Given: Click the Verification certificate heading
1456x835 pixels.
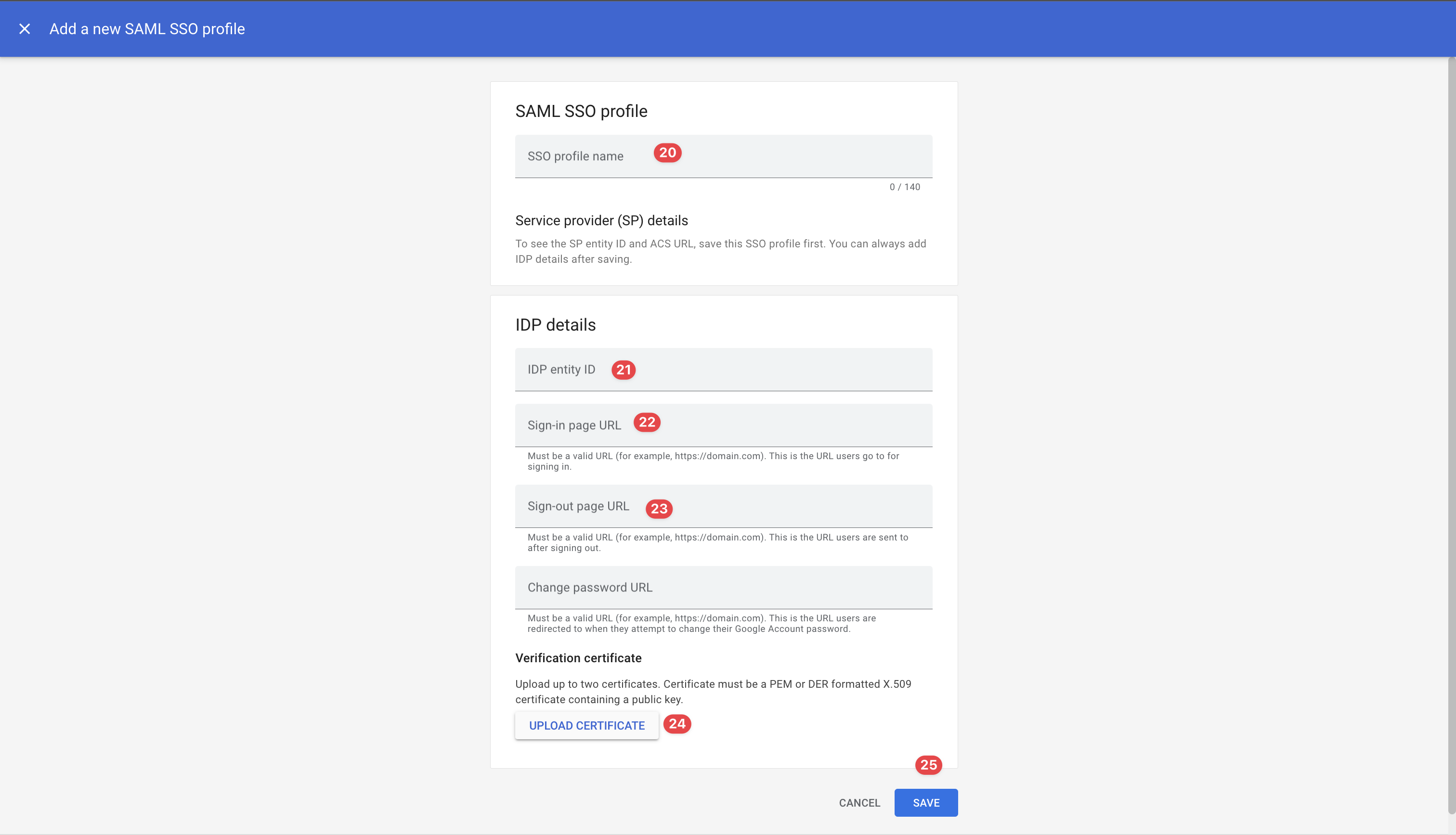Looking at the screenshot, I should [x=578, y=658].
